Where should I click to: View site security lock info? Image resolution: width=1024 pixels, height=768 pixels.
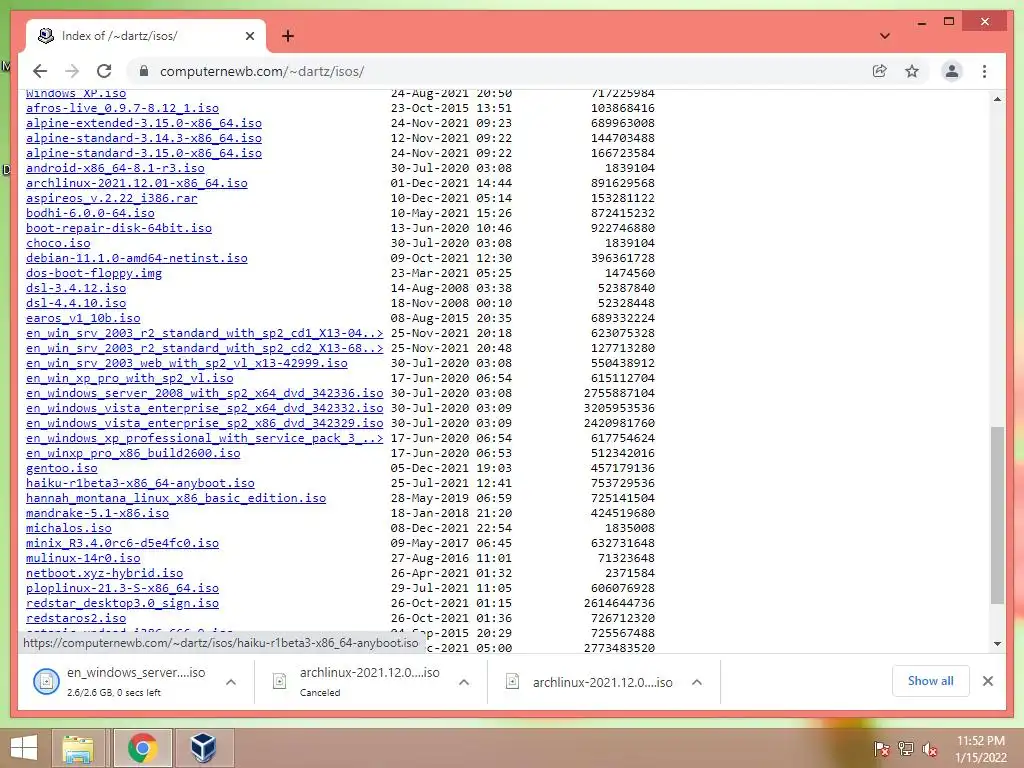(144, 71)
